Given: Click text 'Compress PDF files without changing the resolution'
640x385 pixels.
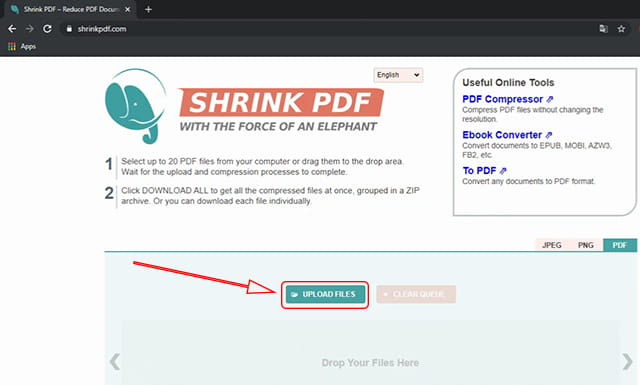Looking at the screenshot, I should [532, 114].
